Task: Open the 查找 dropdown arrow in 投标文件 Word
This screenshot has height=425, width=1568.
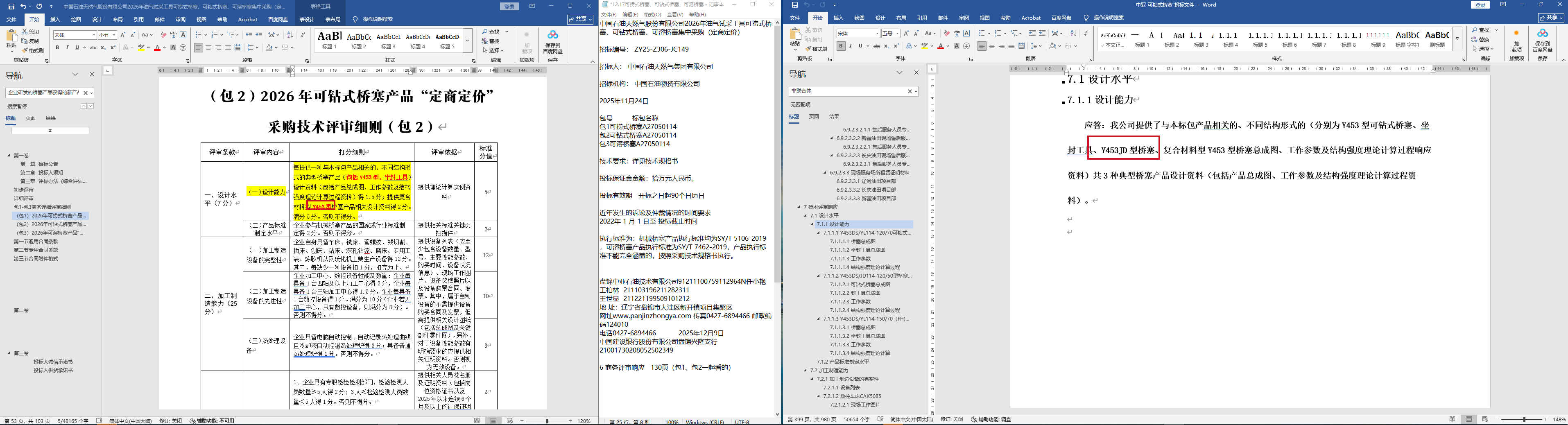Action: (1497, 30)
